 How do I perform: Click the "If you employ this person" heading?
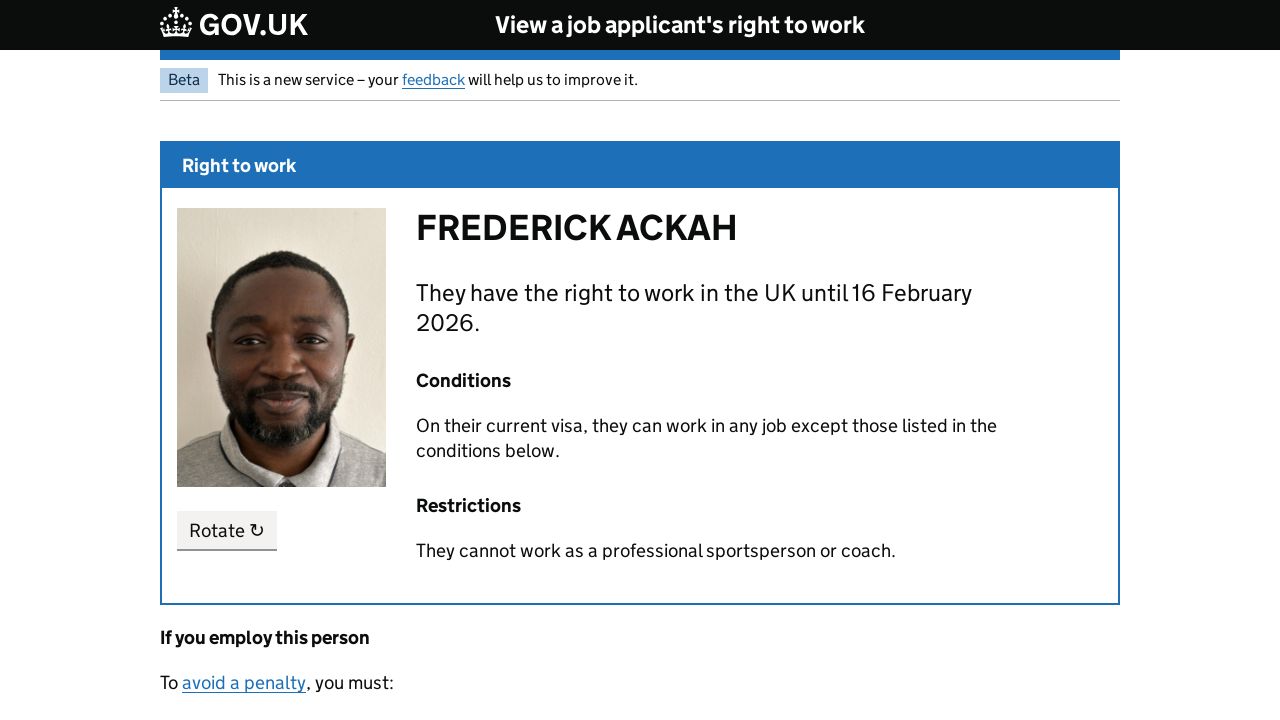[265, 638]
